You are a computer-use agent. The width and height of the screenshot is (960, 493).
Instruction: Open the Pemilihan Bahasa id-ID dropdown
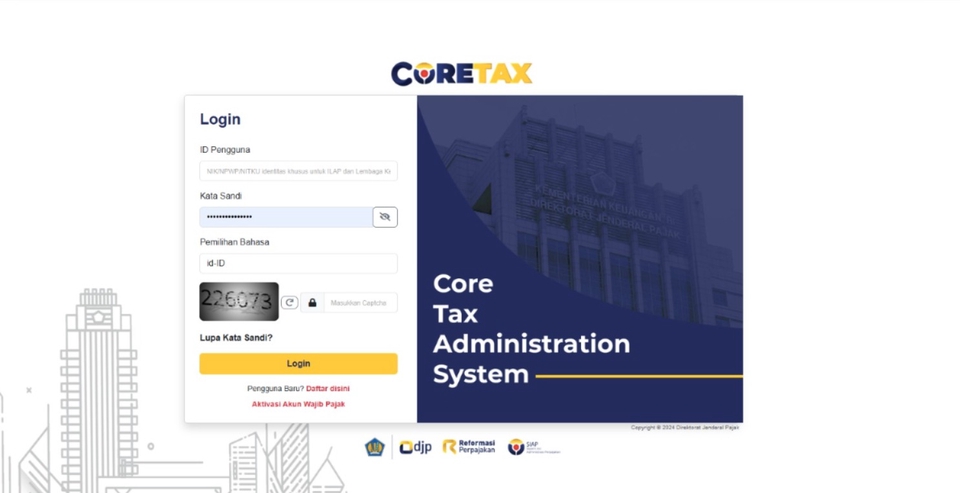(299, 263)
